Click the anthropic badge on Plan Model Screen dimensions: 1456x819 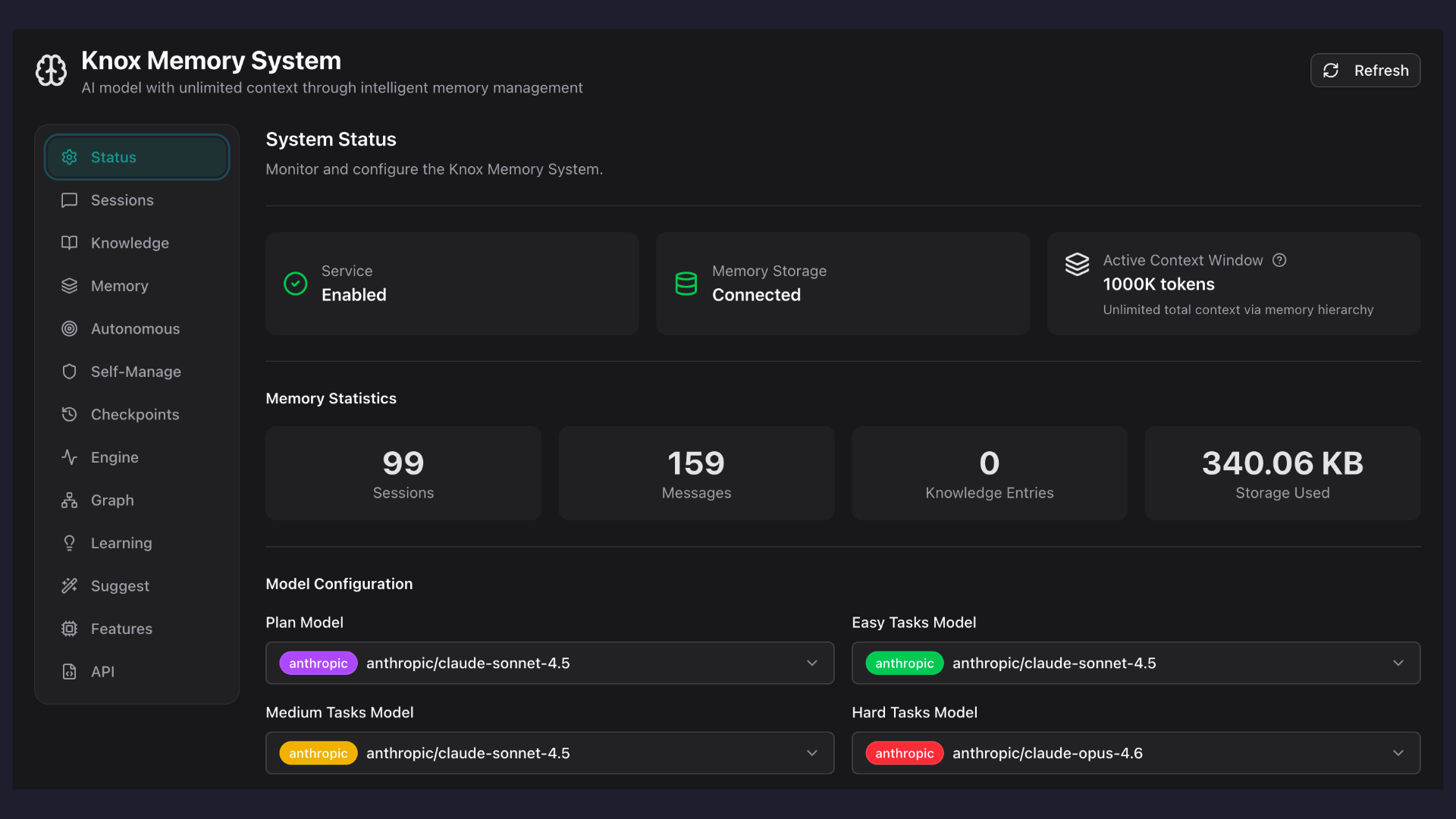pyautogui.click(x=318, y=663)
